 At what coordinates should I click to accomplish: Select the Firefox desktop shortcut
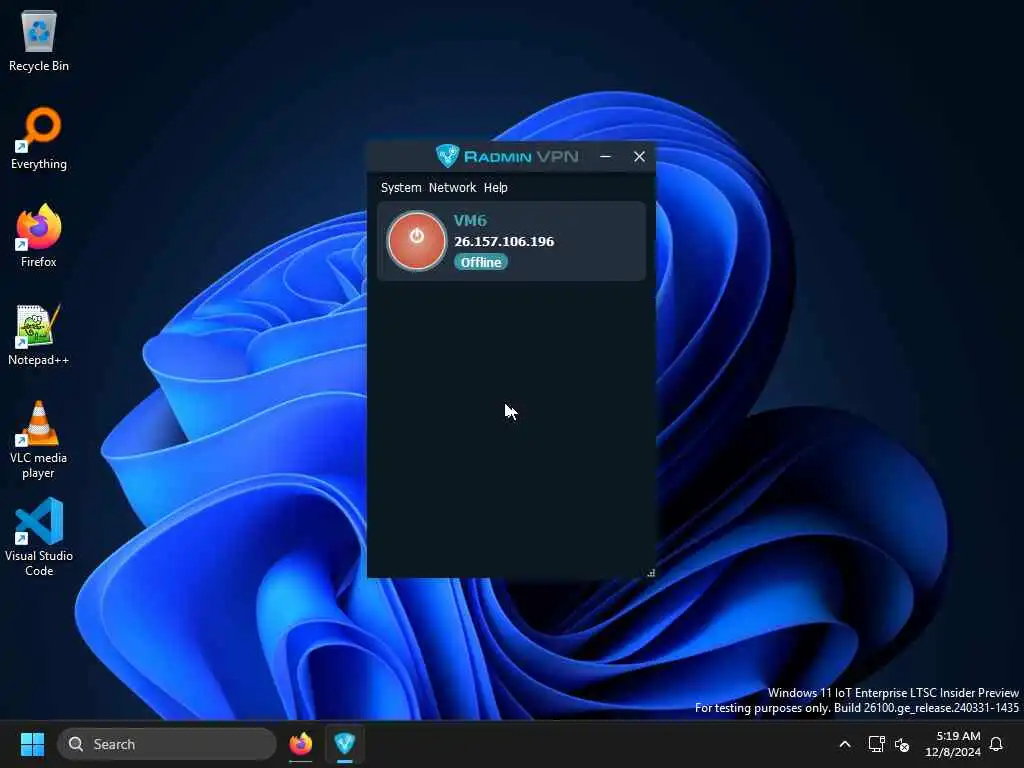pos(39,236)
